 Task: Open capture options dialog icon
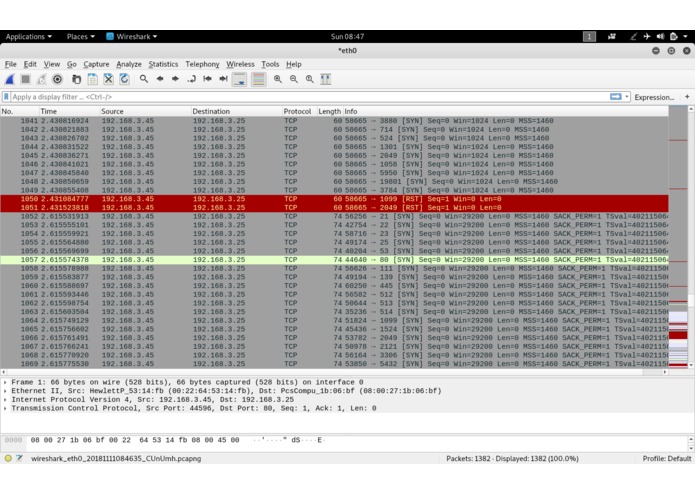pos(57,79)
